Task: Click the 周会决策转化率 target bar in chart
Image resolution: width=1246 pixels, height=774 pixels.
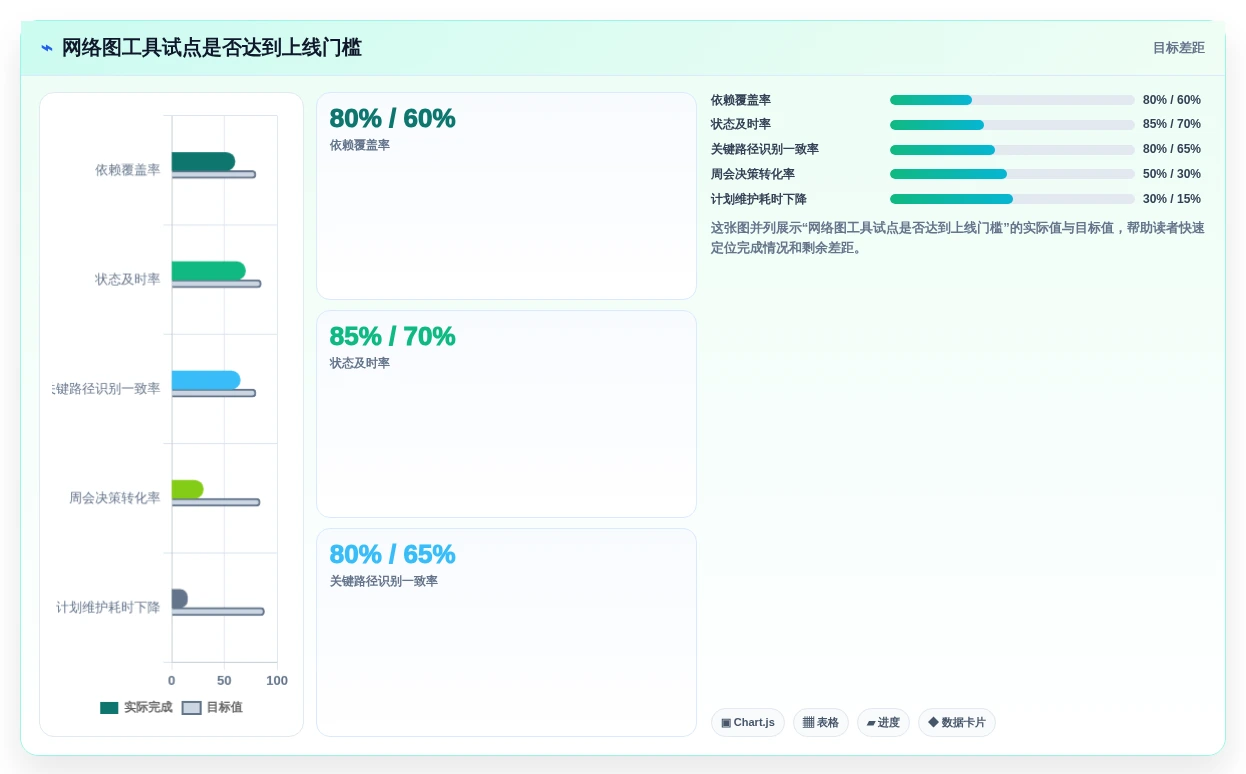Action: [215, 502]
